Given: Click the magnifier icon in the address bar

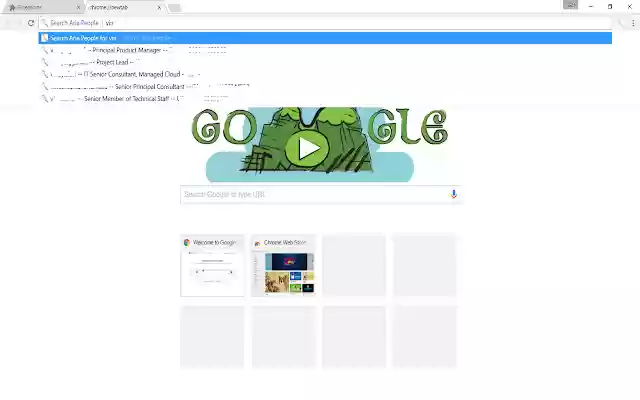Looking at the screenshot, I should (44, 23).
